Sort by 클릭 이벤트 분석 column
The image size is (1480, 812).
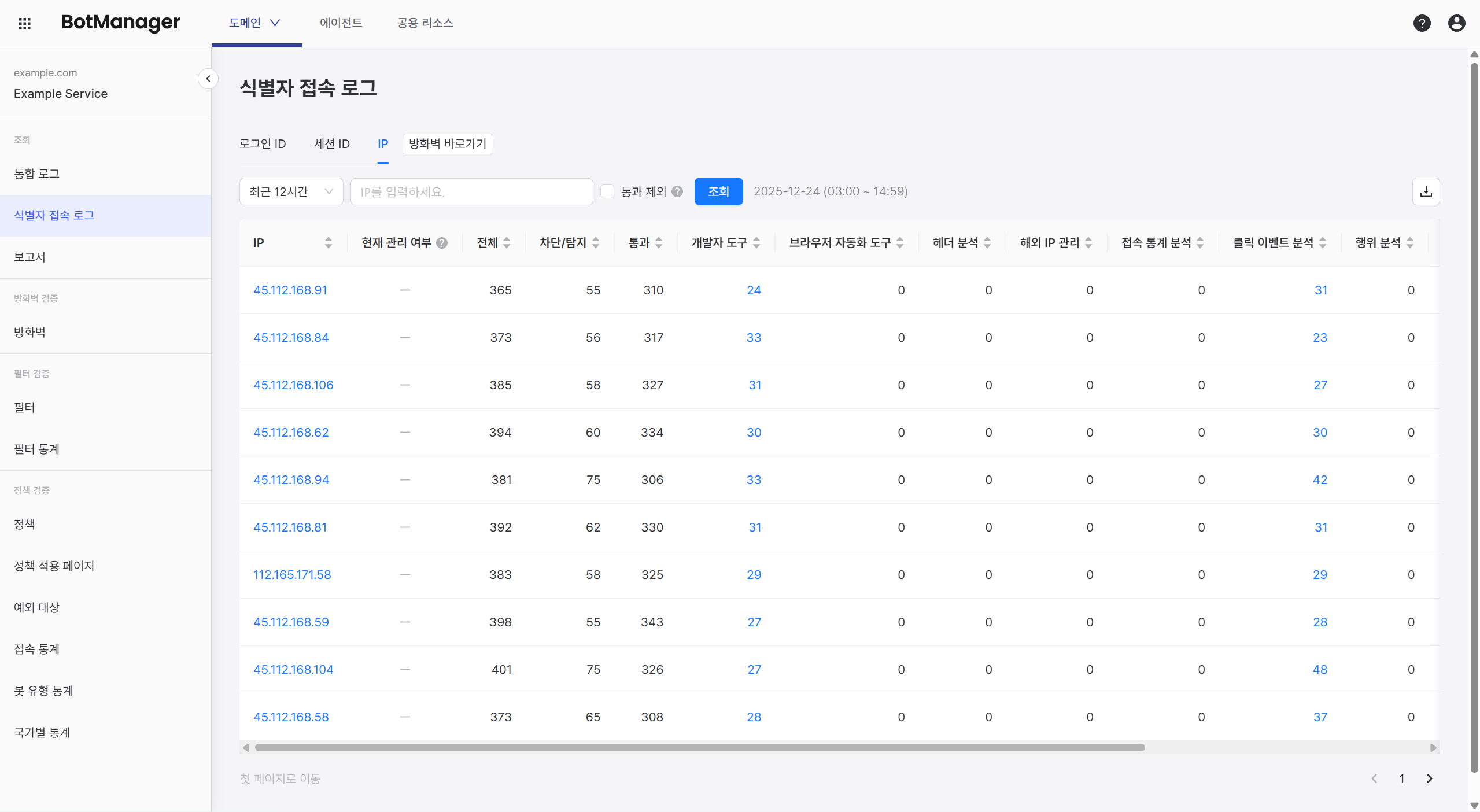(1323, 243)
